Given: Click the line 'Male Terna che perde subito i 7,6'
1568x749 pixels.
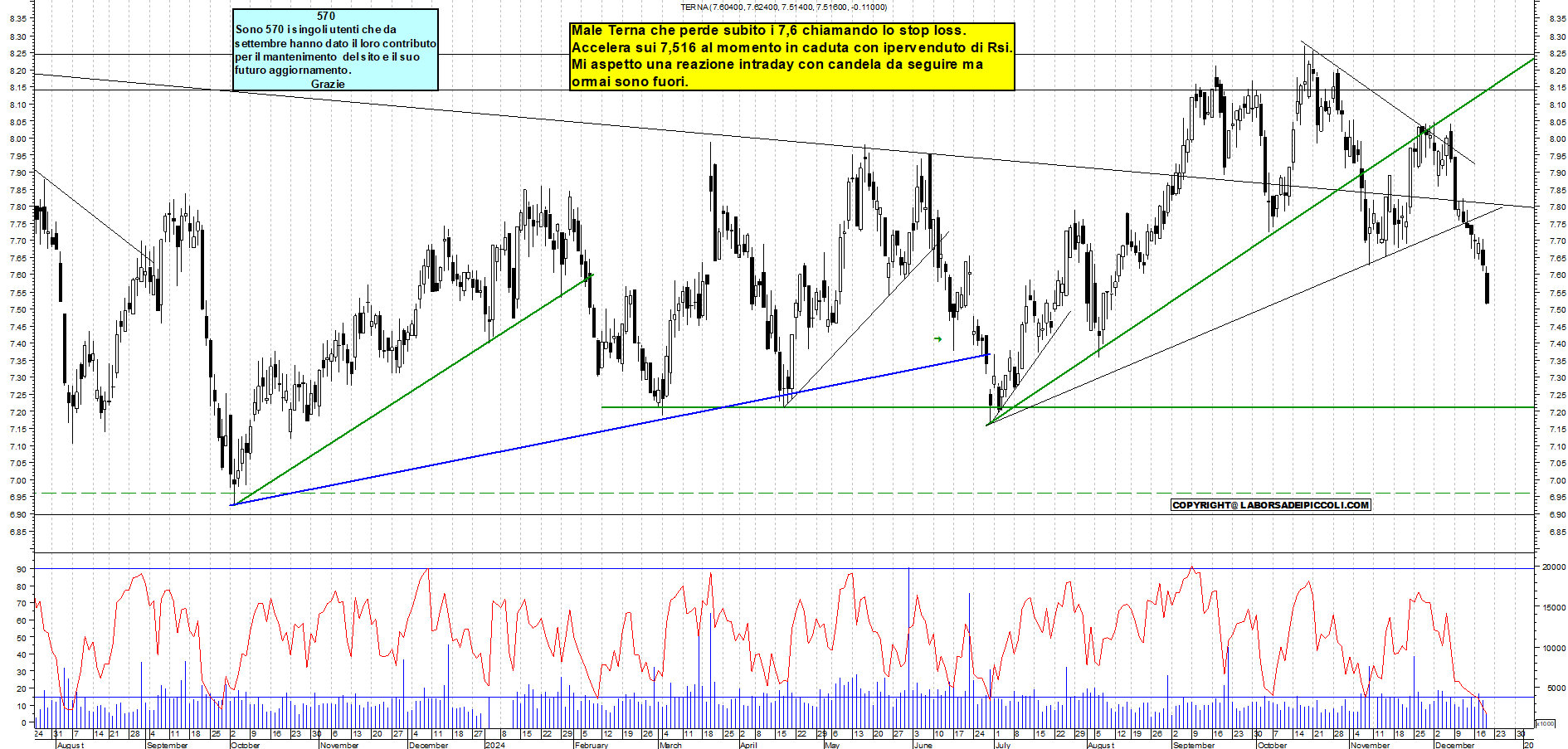Looking at the screenshot, I should click(x=768, y=31).
